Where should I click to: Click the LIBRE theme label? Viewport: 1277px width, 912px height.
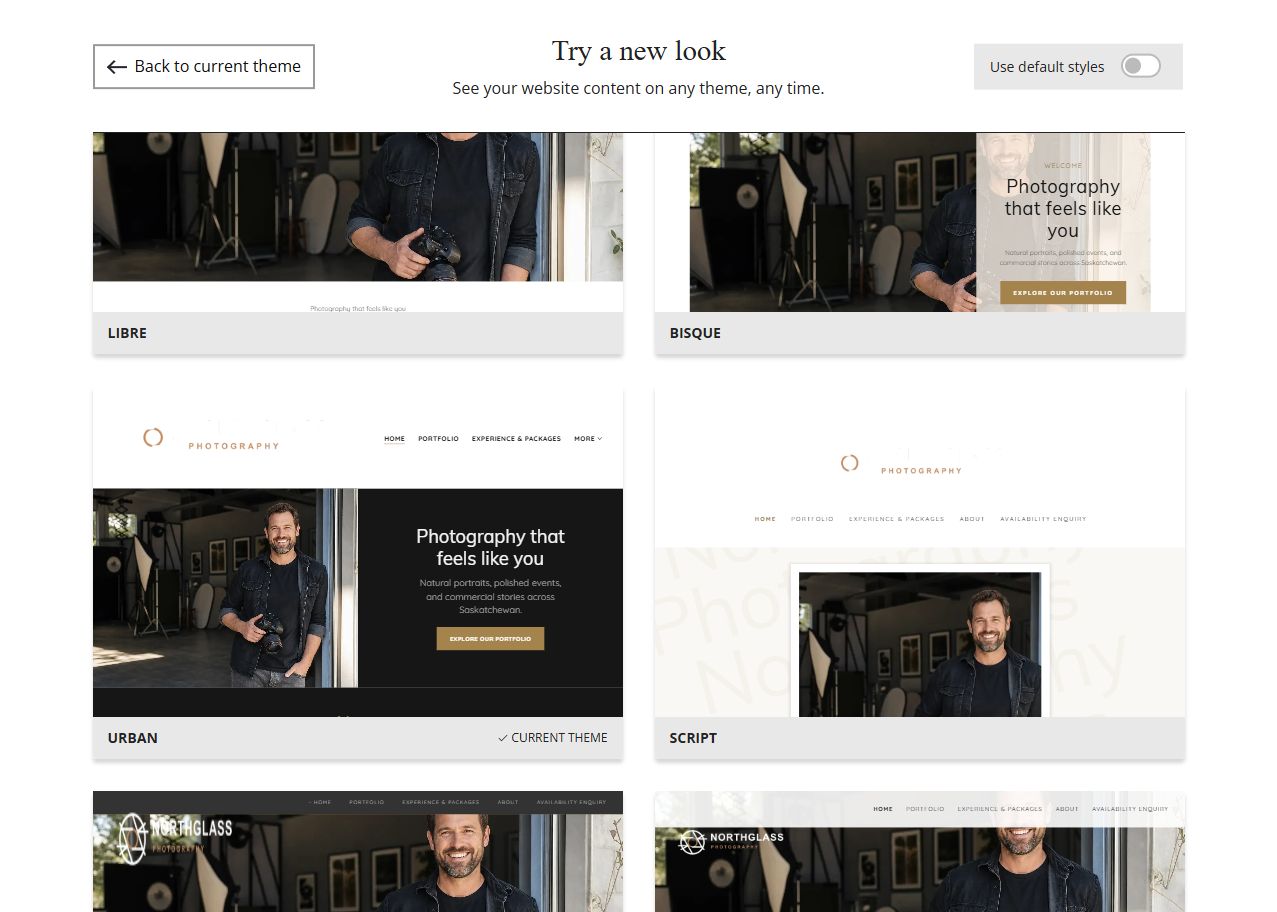pyautogui.click(x=127, y=333)
